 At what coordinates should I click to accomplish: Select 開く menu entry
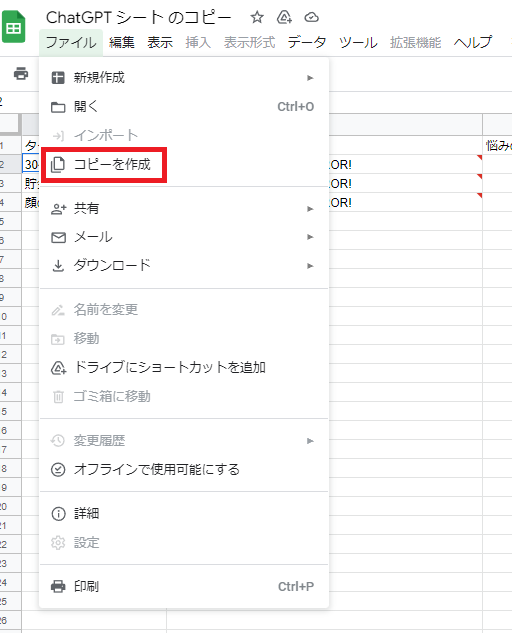tap(184, 107)
